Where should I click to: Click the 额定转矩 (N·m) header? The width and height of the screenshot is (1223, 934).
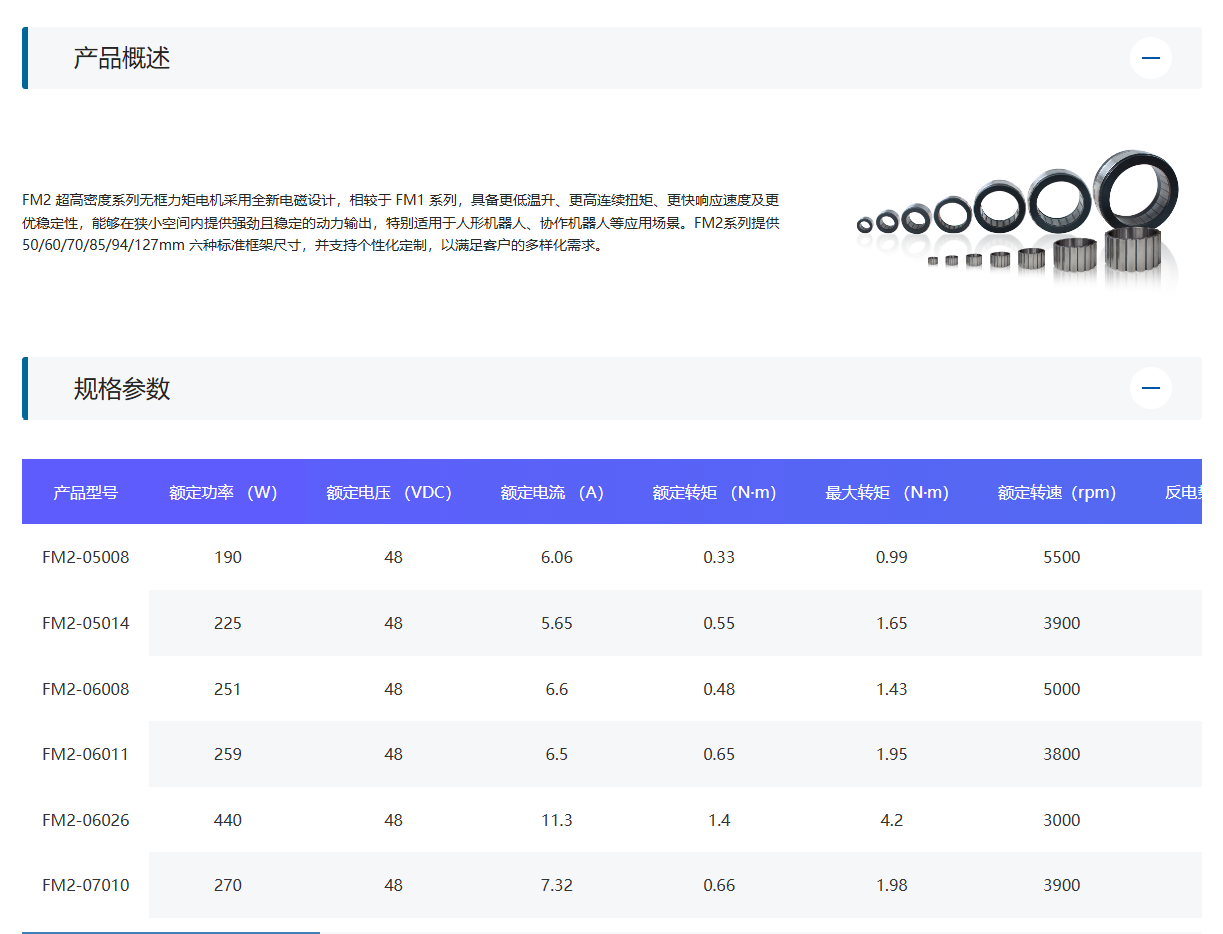click(714, 492)
